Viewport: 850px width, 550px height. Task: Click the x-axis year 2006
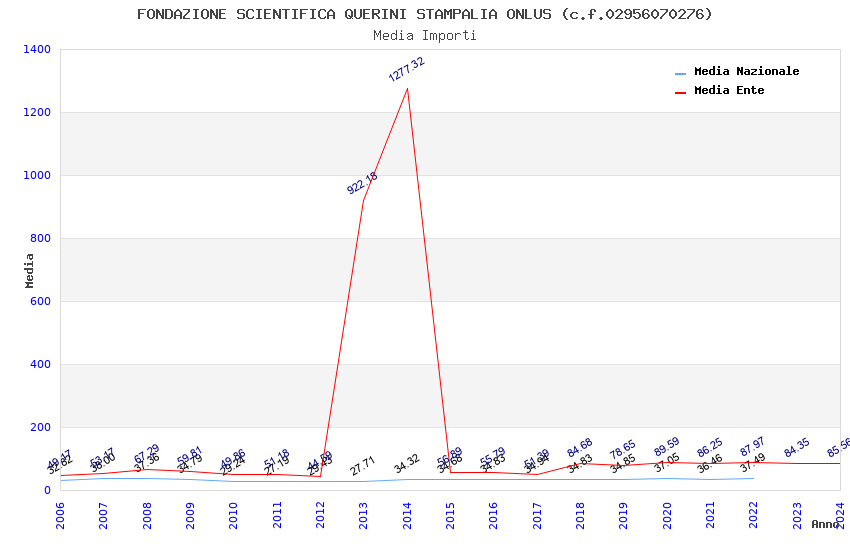click(60, 515)
